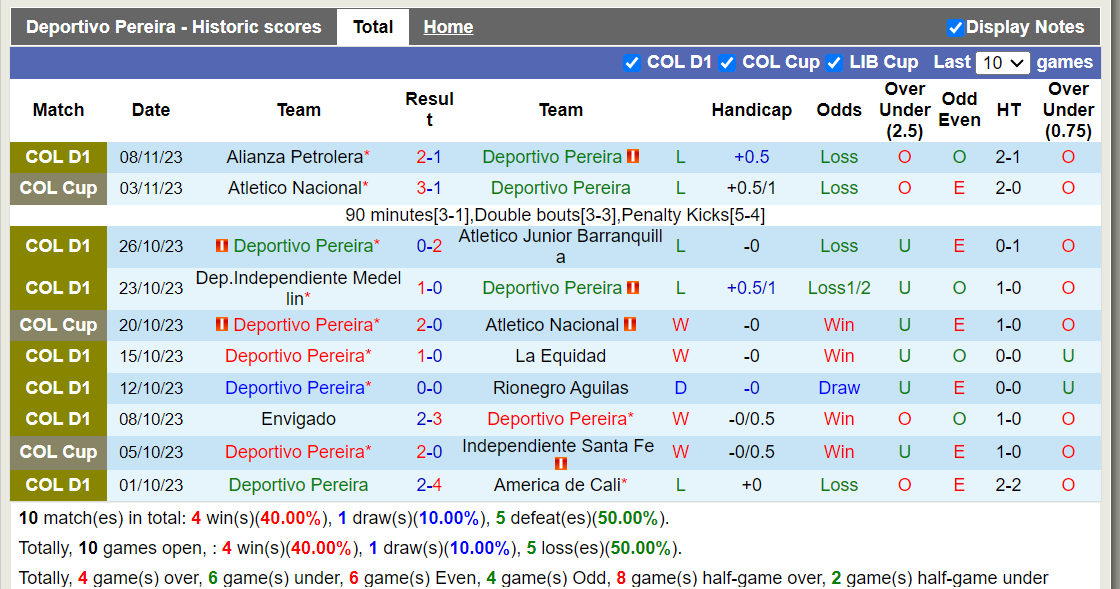Click the 2-1 result of the Alianza Petrolera match
Viewport: 1120px width, 589px height.
click(x=429, y=157)
